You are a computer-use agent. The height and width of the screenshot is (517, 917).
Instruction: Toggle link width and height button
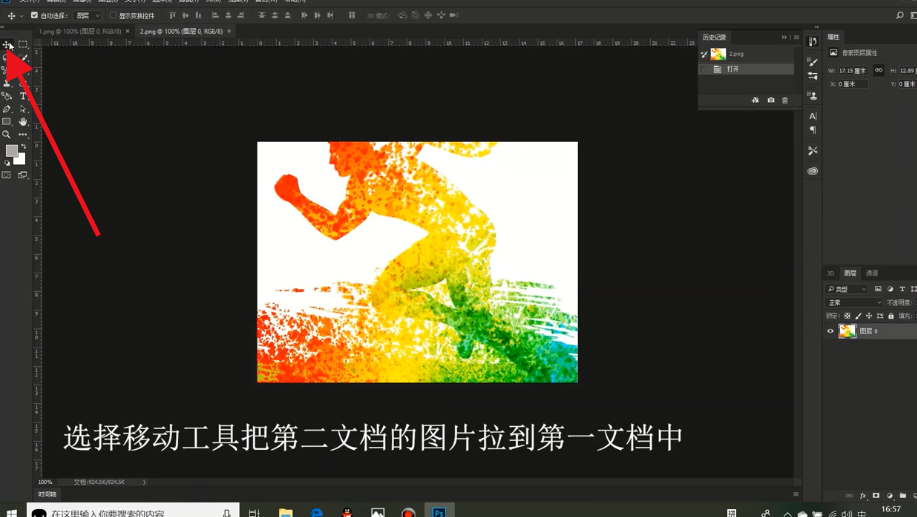878,70
